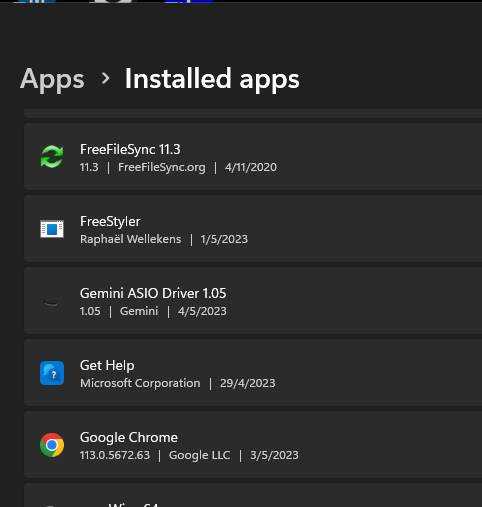Click the Installed apps heading
The image size is (482, 507).
coord(212,79)
